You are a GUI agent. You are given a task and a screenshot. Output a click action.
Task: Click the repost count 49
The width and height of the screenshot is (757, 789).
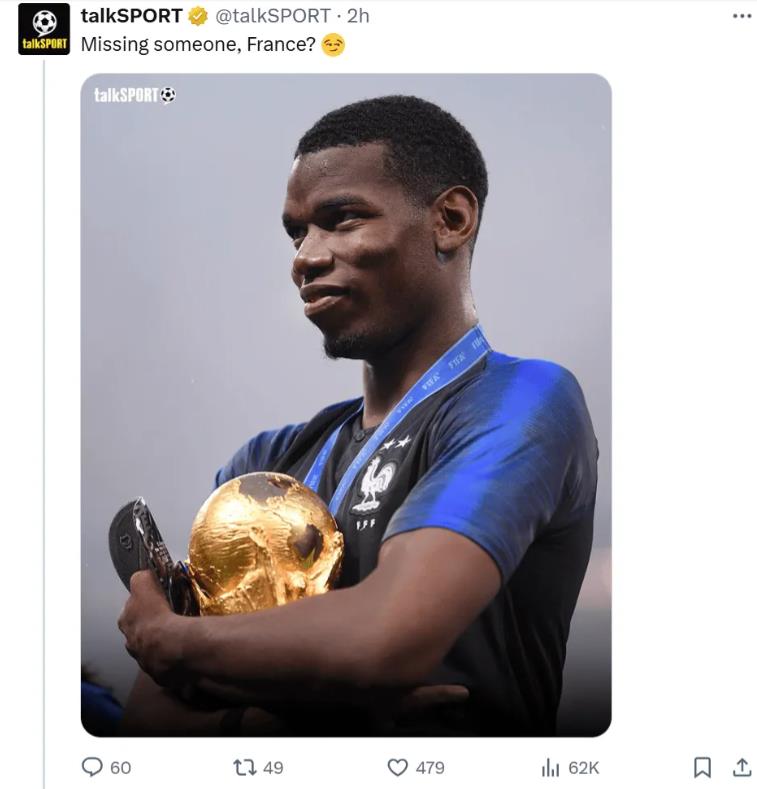click(273, 768)
